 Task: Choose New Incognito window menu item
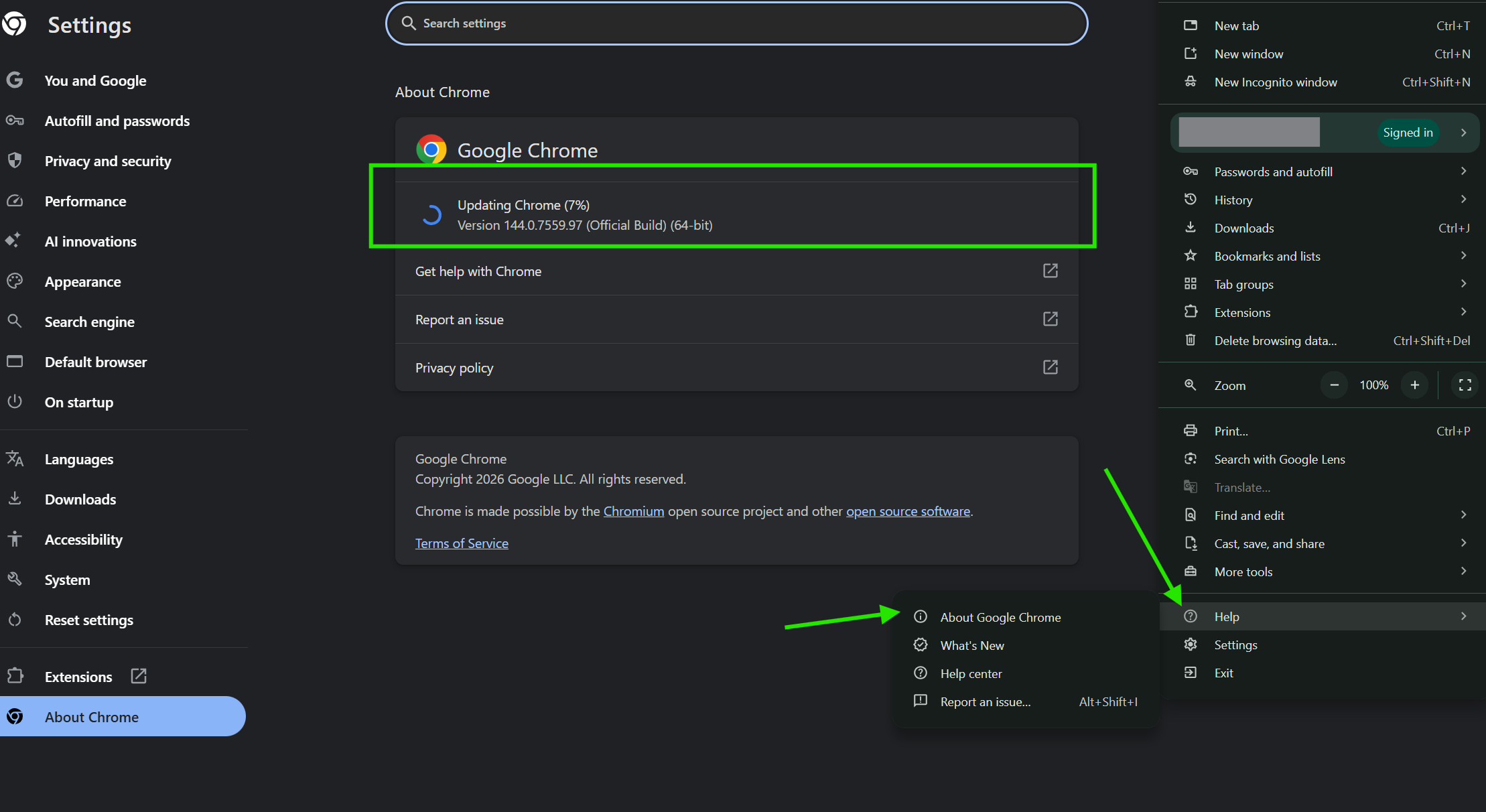pyautogui.click(x=1275, y=82)
